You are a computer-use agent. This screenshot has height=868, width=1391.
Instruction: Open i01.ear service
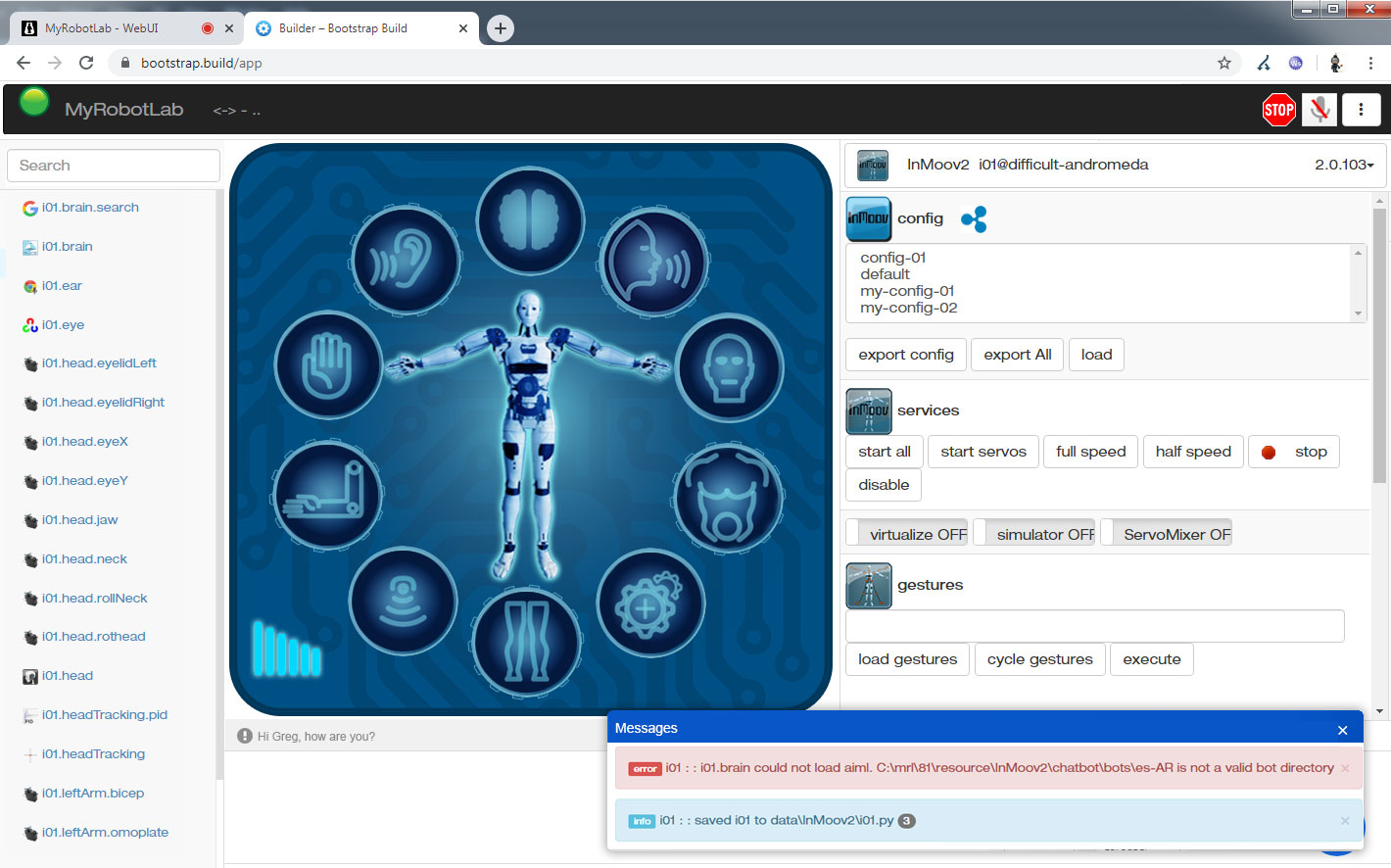[62, 286]
